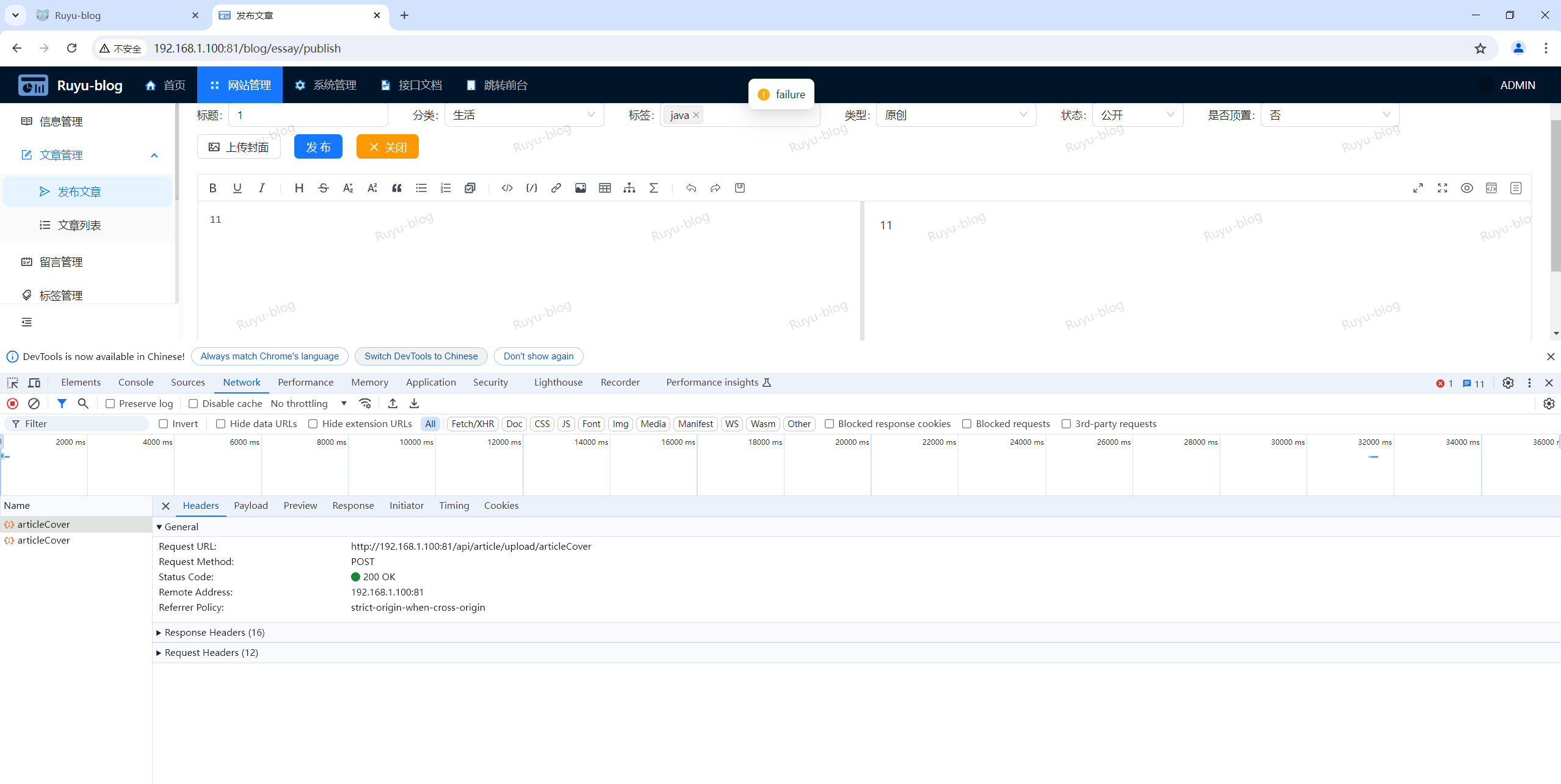Open the Response tab of the request
Viewport: 1561px width, 784px height.
[353, 505]
